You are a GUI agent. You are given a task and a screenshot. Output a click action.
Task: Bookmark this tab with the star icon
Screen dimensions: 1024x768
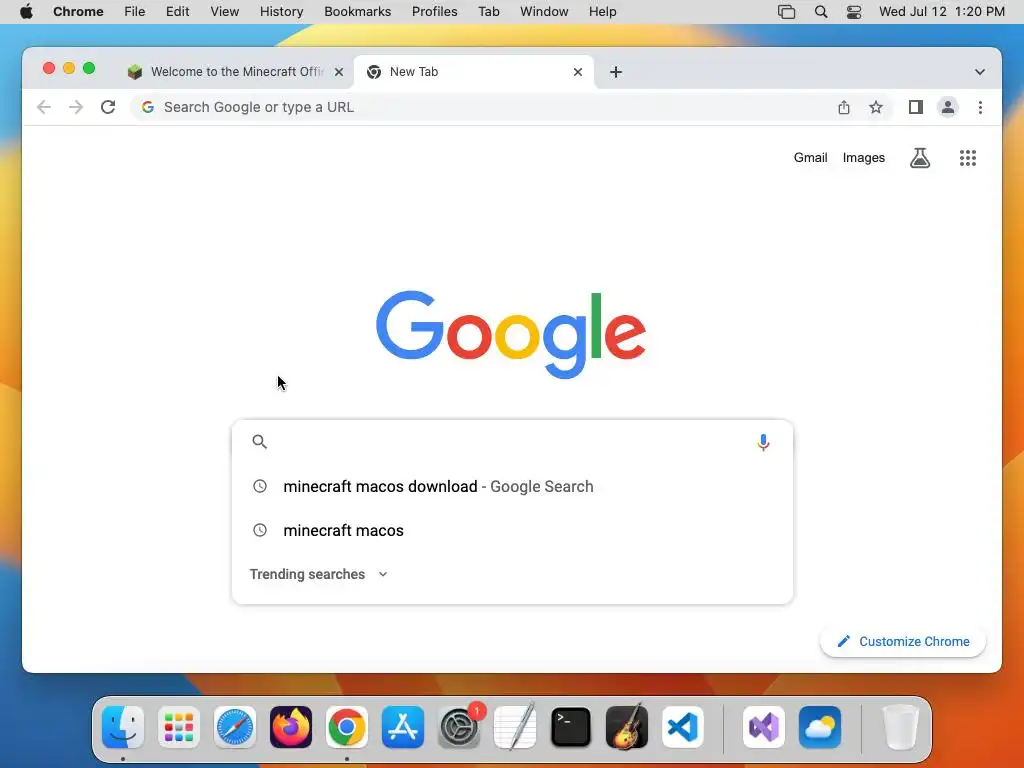tap(876, 107)
